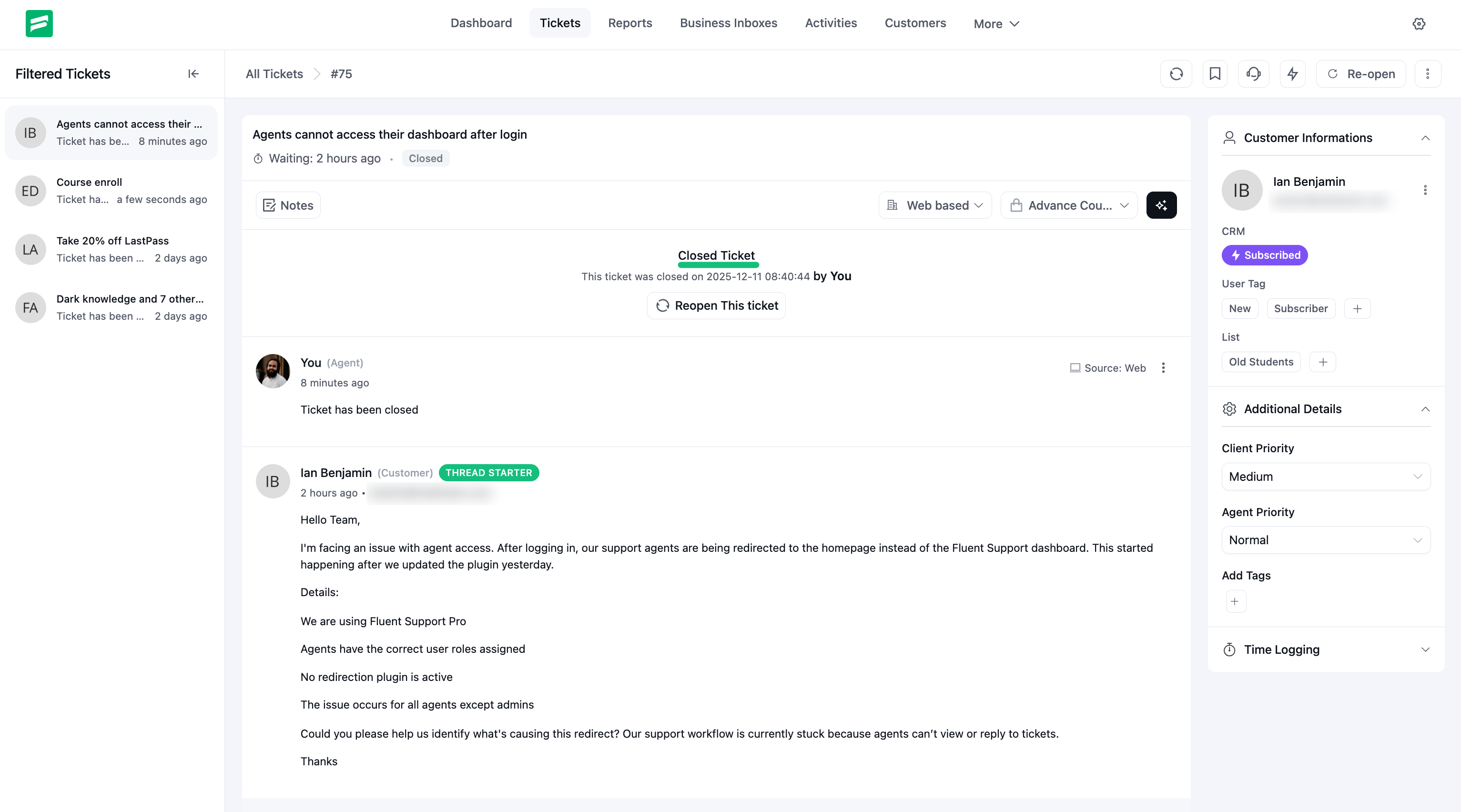Click the headset agent icon
The image size is (1461, 812).
pos(1253,74)
